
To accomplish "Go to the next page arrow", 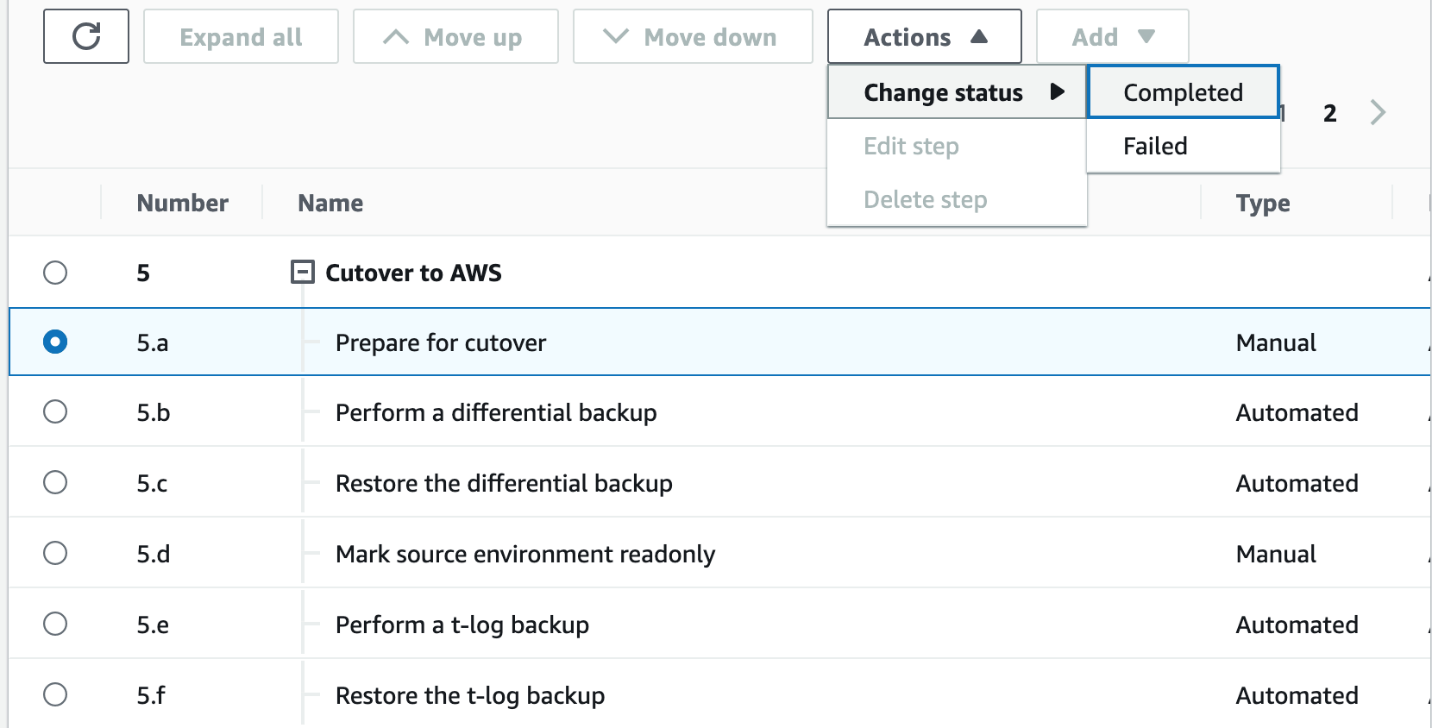I will pyautogui.click(x=1378, y=112).
